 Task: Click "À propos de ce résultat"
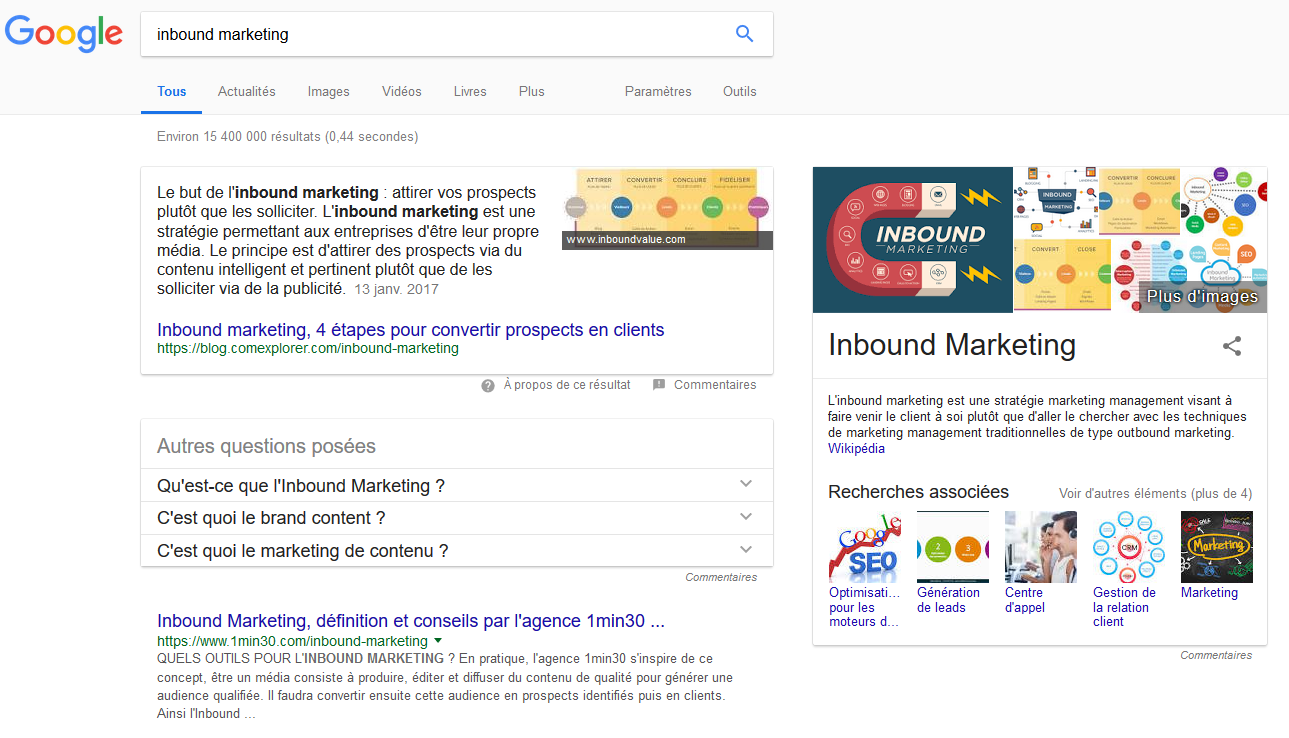click(567, 385)
